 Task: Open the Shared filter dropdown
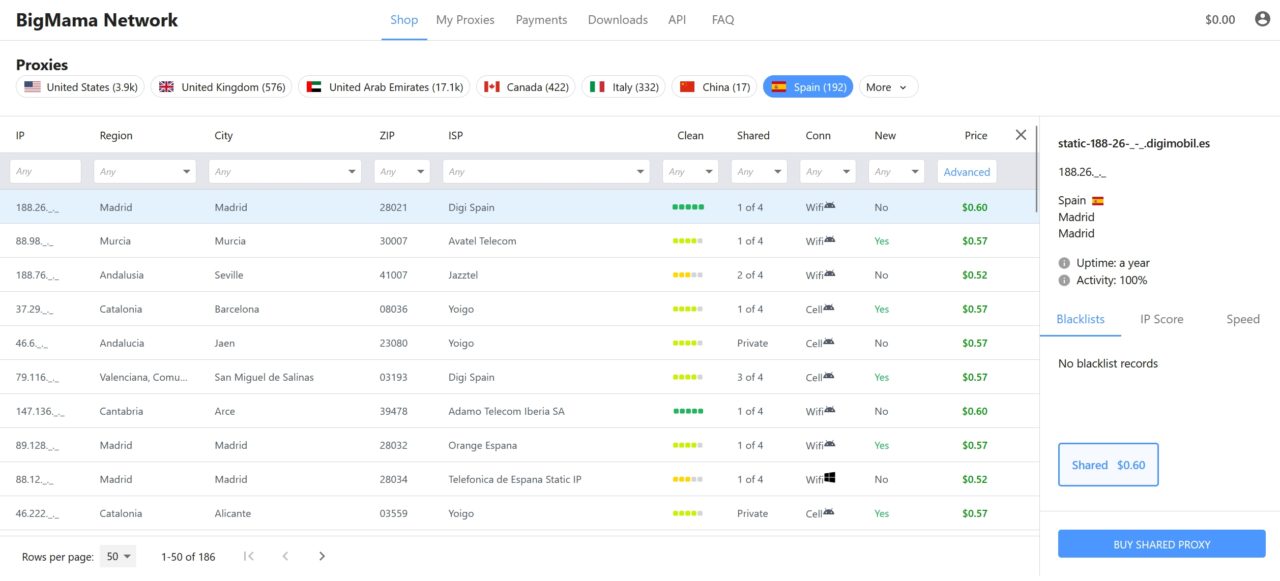click(759, 171)
